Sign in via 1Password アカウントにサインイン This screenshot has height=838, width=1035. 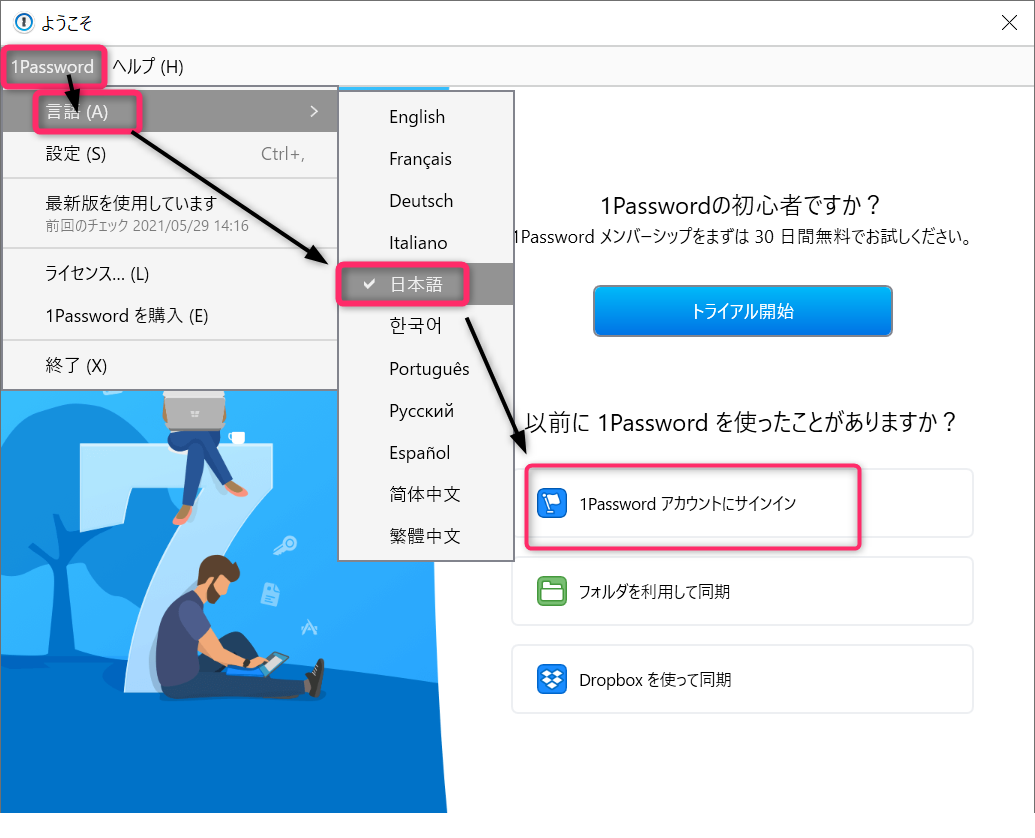click(x=743, y=503)
